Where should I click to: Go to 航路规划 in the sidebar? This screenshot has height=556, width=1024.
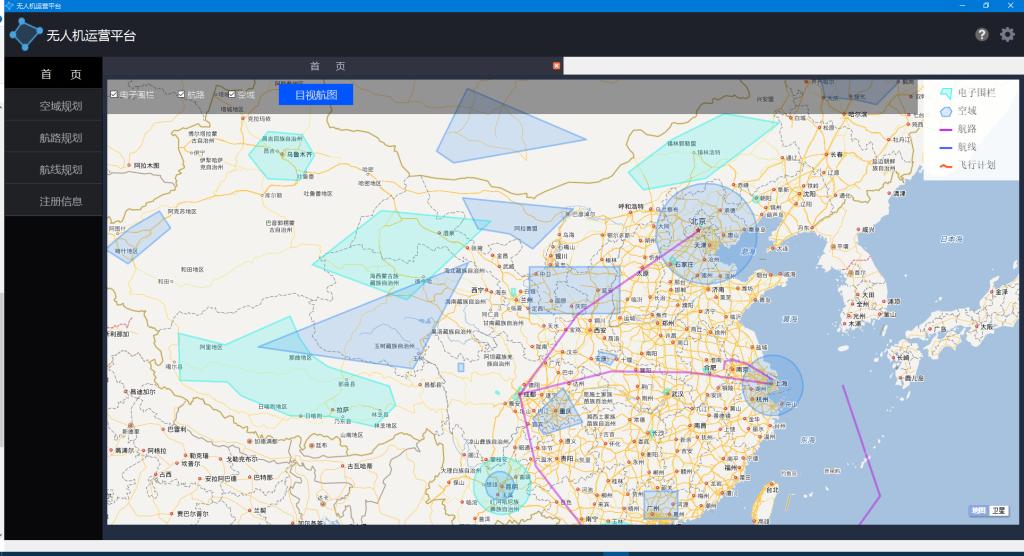61,138
